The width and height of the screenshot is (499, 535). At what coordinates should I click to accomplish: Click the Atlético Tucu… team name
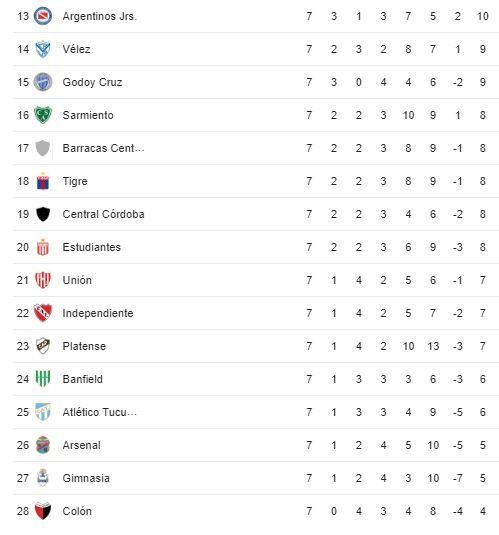pos(100,412)
